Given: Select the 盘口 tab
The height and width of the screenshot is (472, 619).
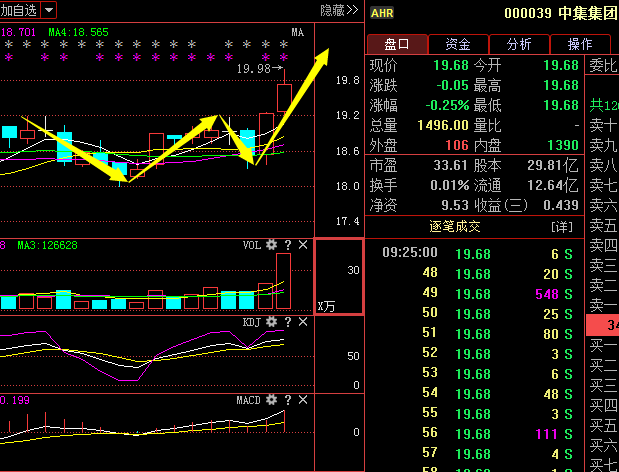Looking at the screenshot, I should 397,44.
